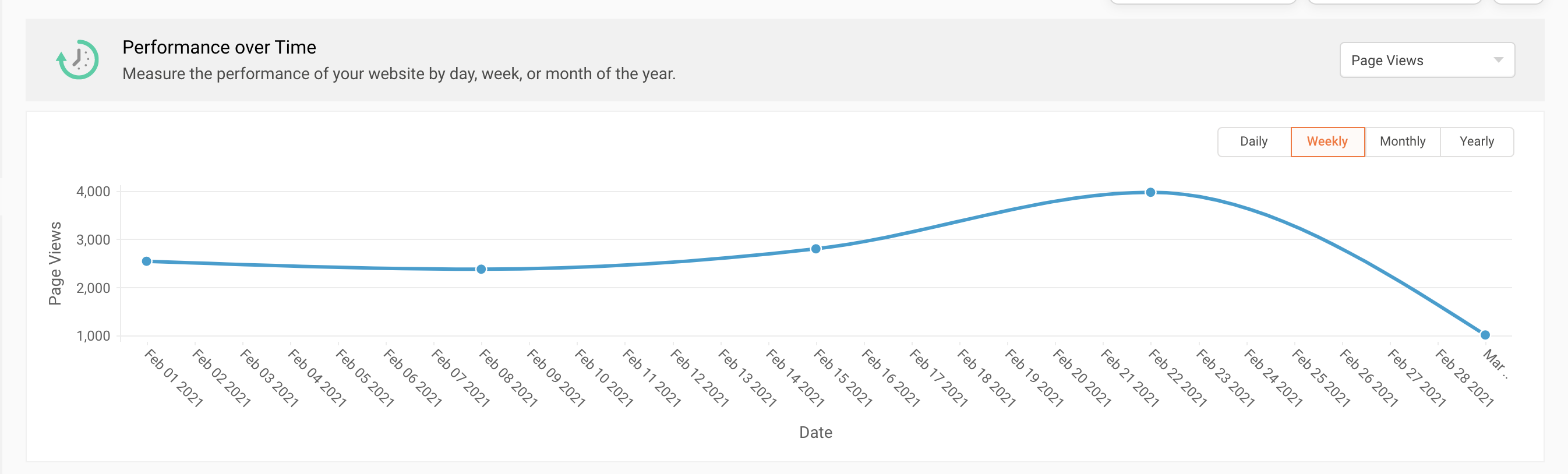1568x474 pixels.
Task: Click the Feb 28 2021 axis label
Action: 1464,377
